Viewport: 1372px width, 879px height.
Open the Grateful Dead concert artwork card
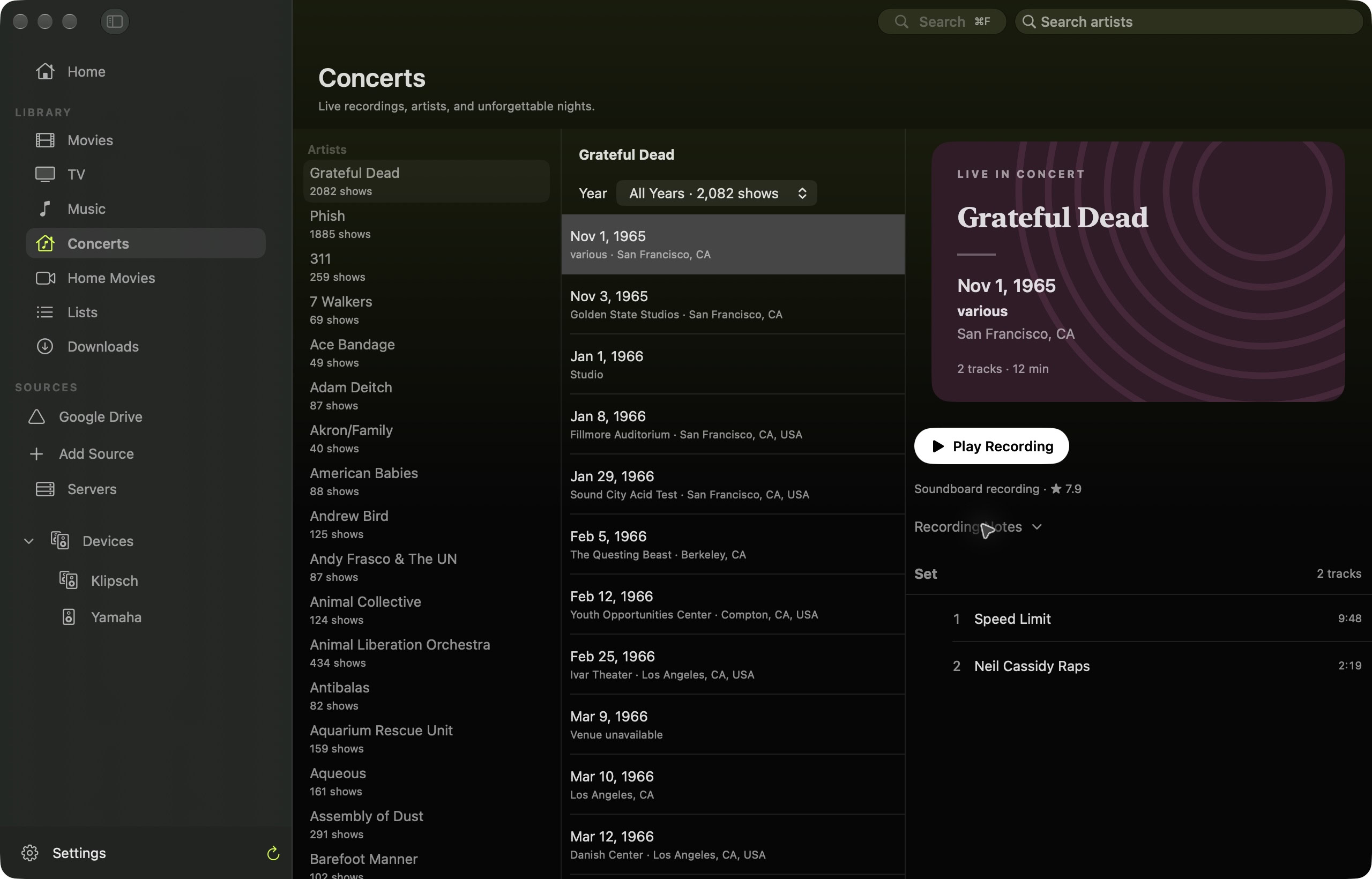[x=1138, y=272]
